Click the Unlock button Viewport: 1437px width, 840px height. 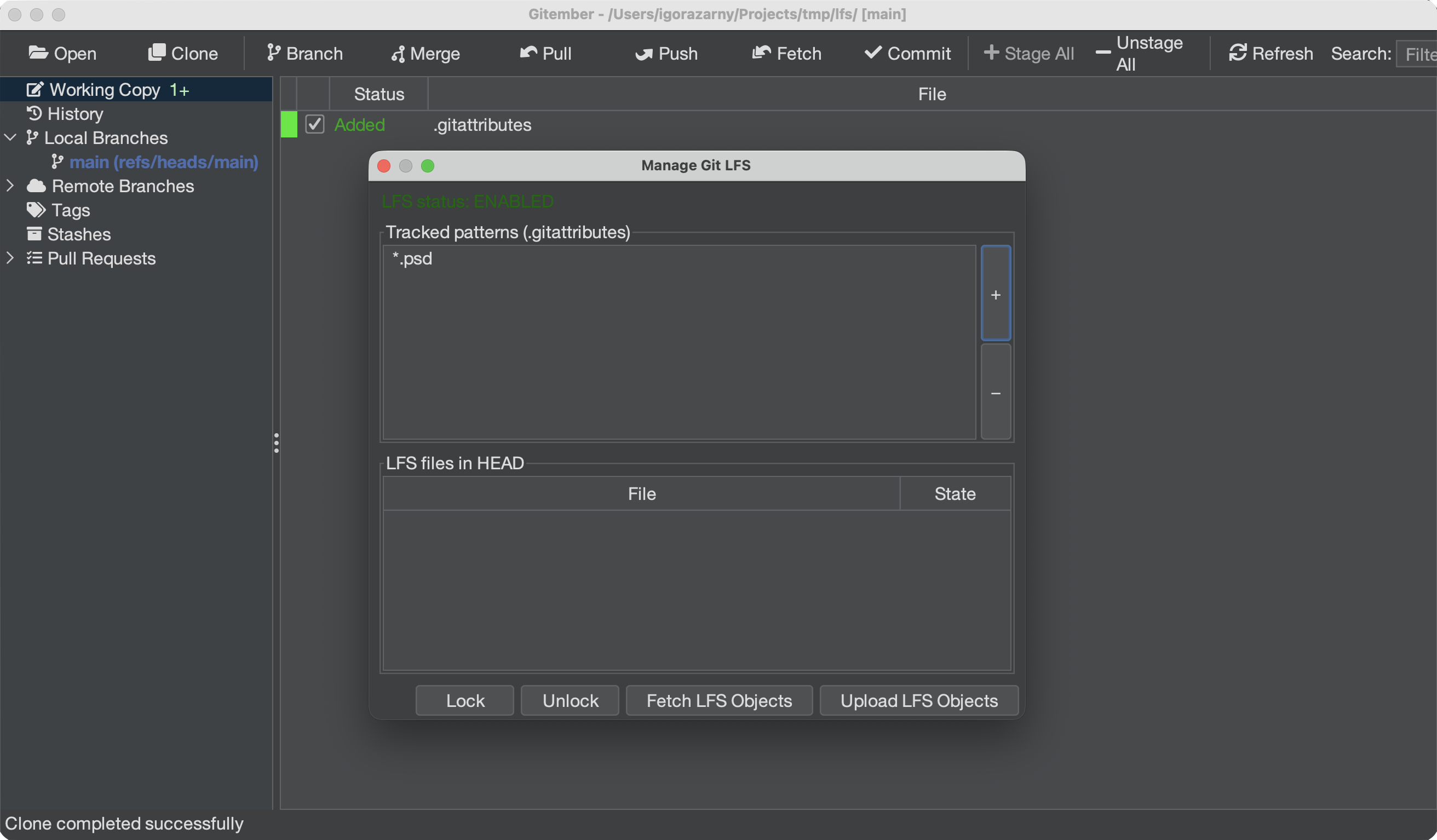click(x=570, y=700)
